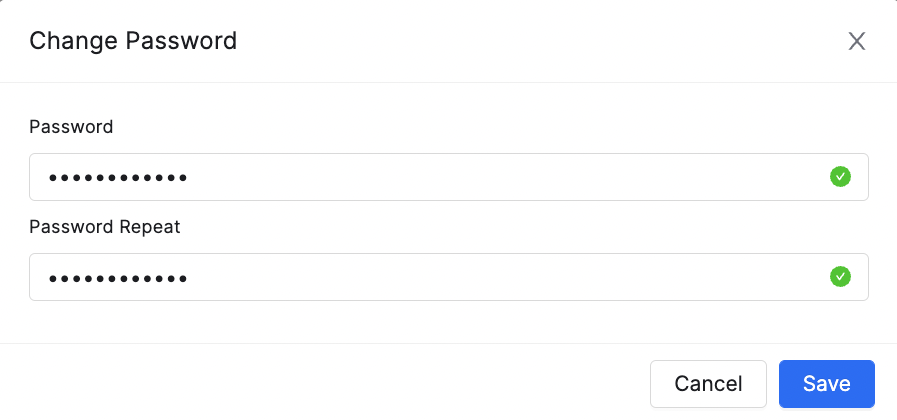897x420 pixels.
Task: Click the Password Repeat label text
Action: tap(105, 227)
